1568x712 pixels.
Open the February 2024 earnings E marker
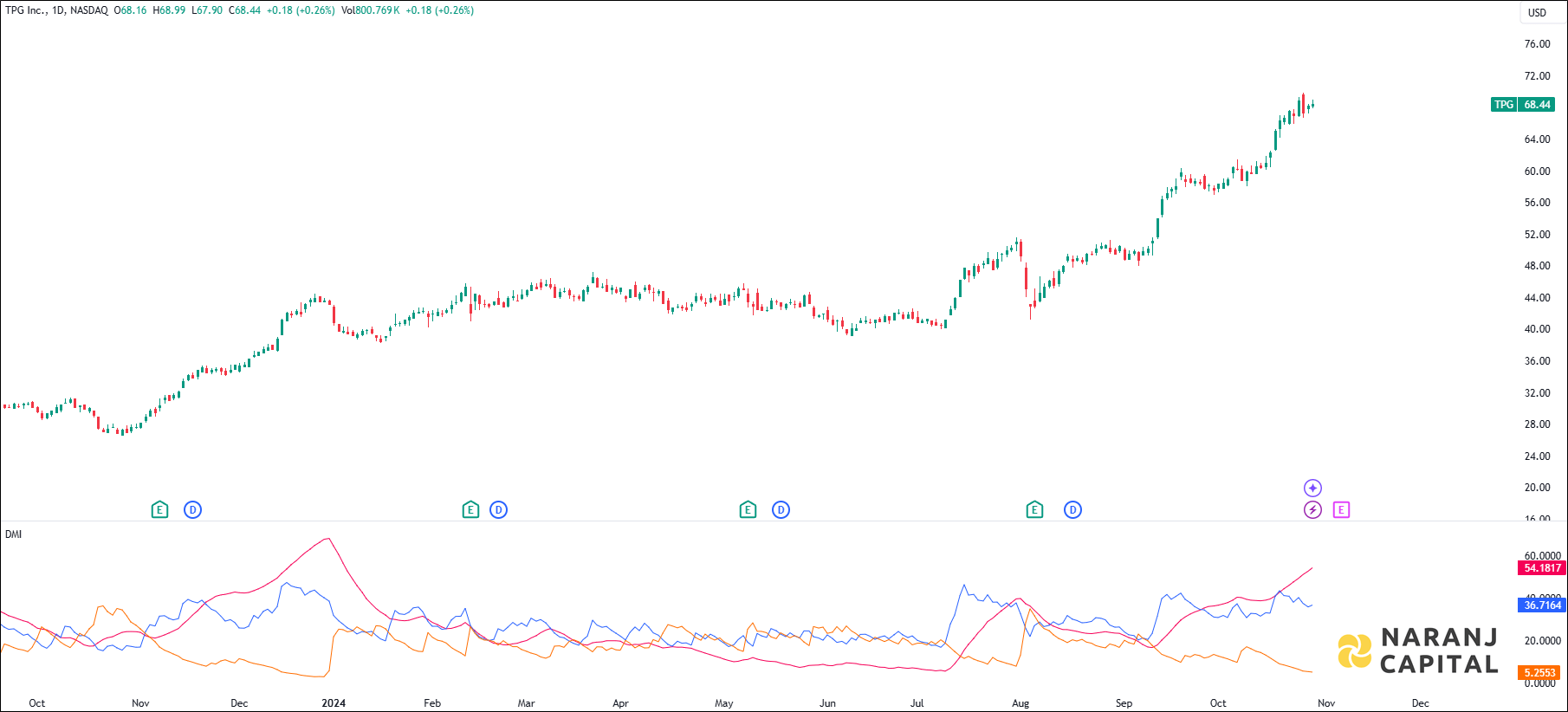[x=470, y=510]
